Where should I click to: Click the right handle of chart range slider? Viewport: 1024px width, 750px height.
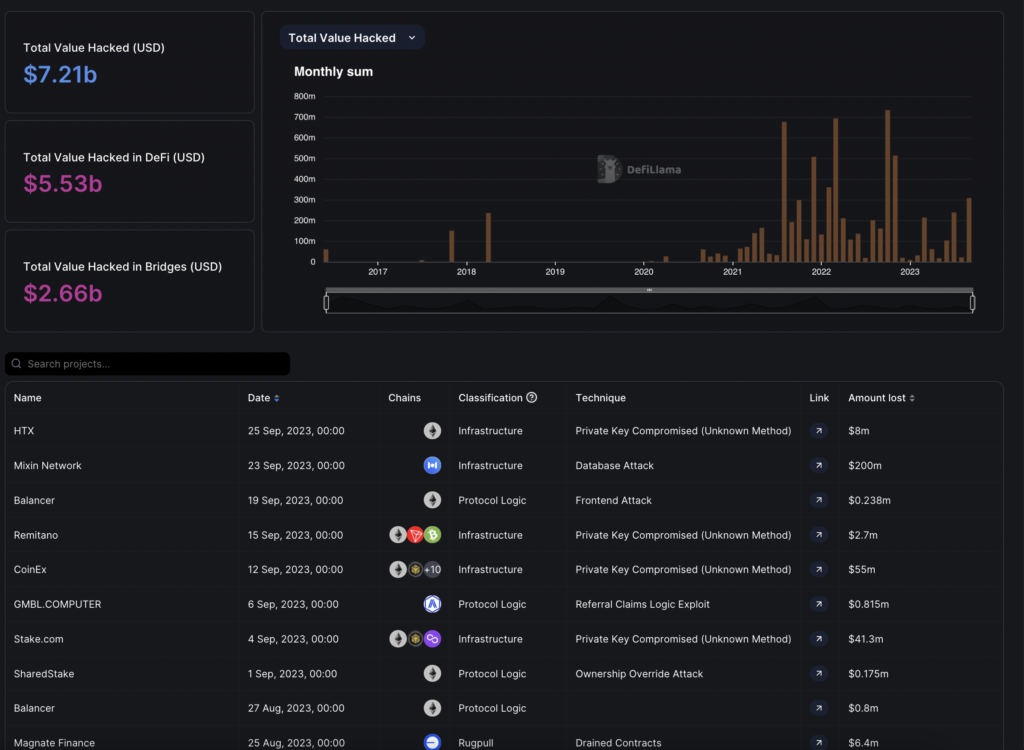point(972,302)
